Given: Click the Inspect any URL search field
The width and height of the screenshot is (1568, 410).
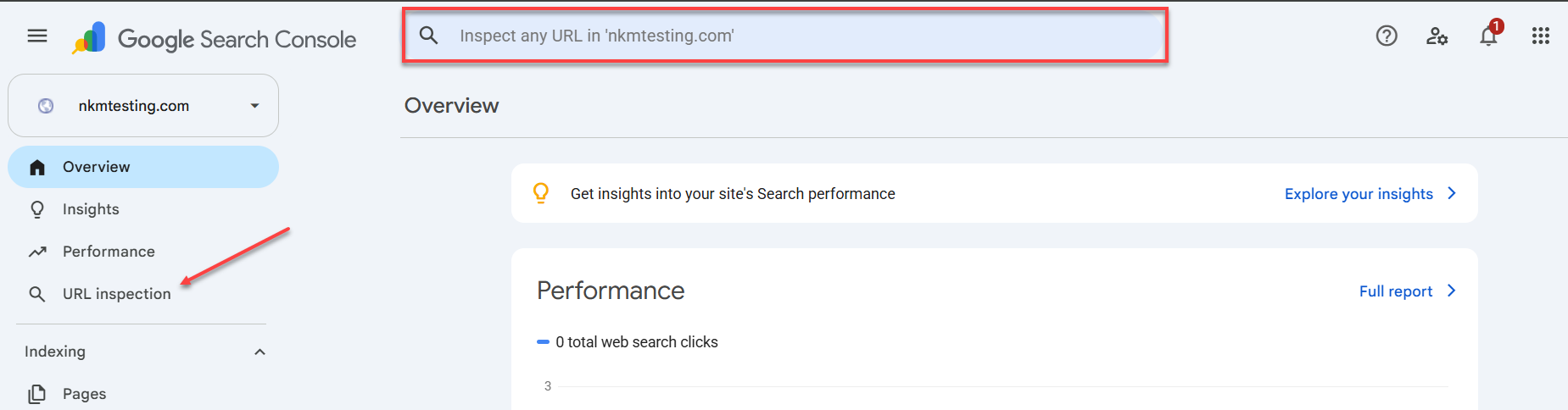Looking at the screenshot, I should tap(785, 36).
